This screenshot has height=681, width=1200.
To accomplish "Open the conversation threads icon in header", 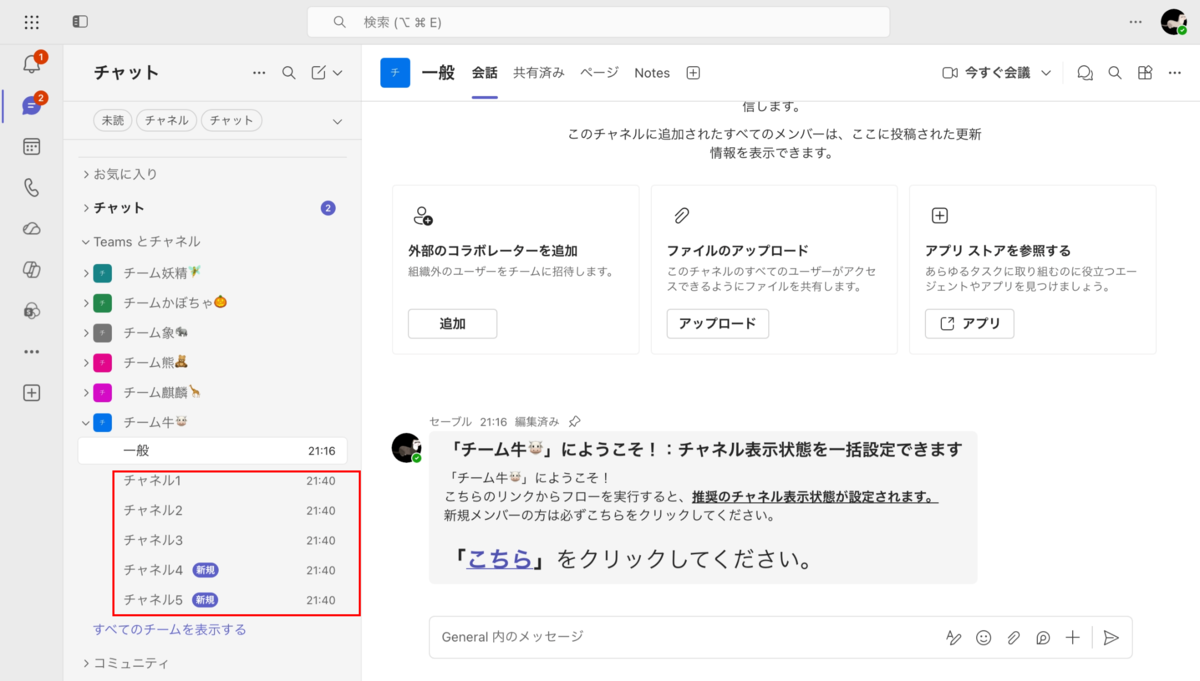I will (x=1085, y=73).
